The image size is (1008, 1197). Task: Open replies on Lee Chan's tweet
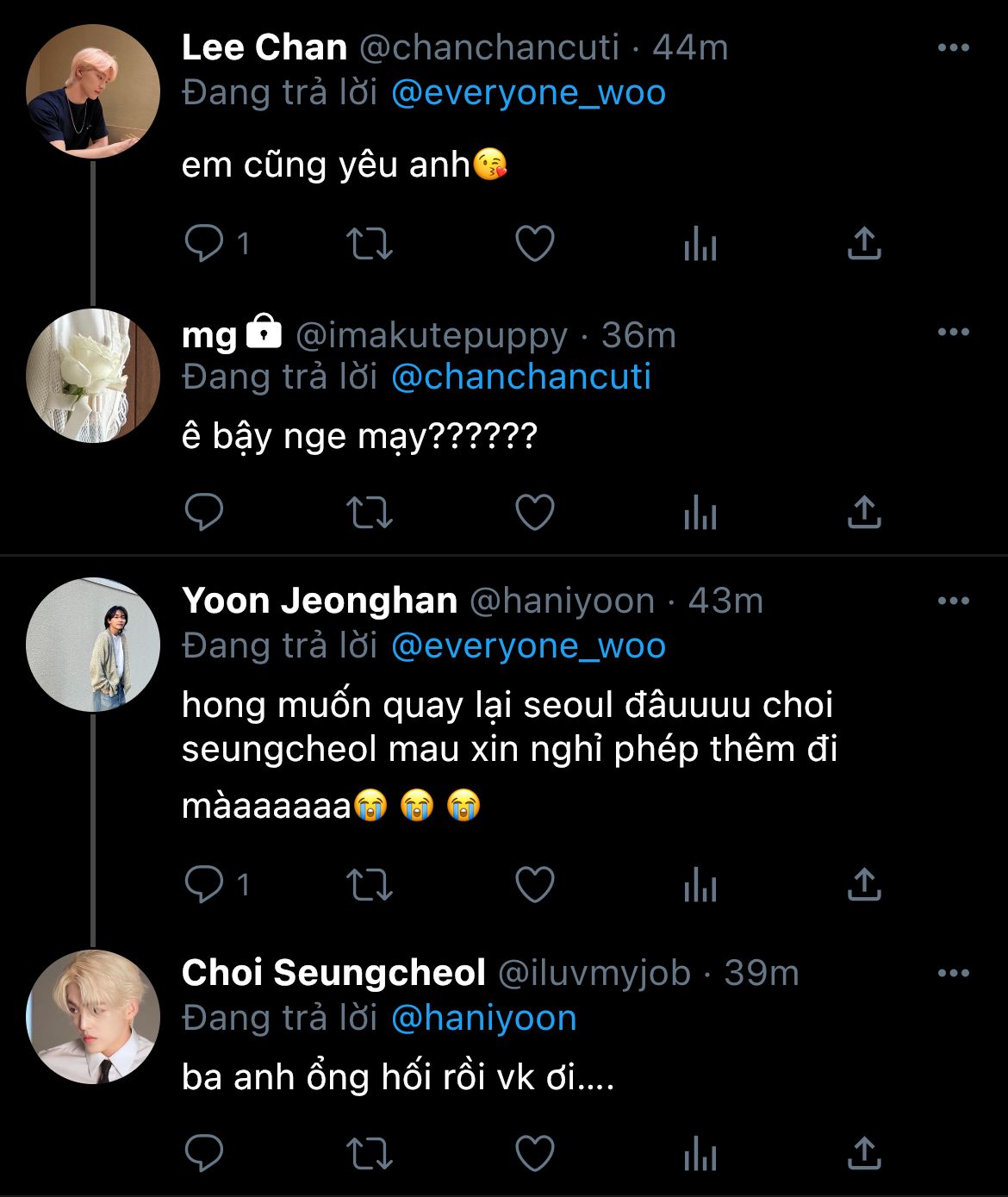pos(205,244)
